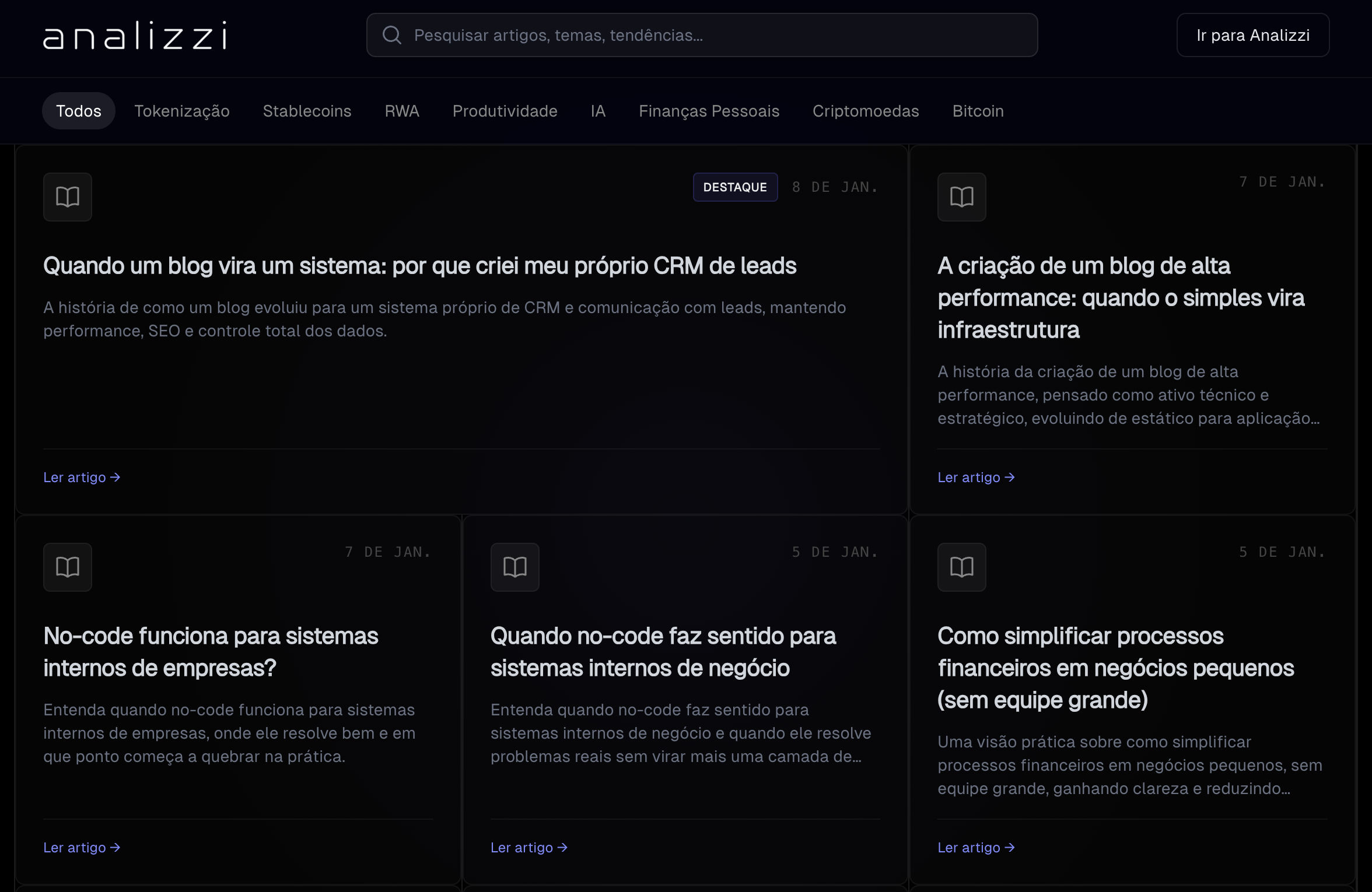Switch to the Tokenização category
This screenshot has height=892, width=1372.
tap(182, 111)
